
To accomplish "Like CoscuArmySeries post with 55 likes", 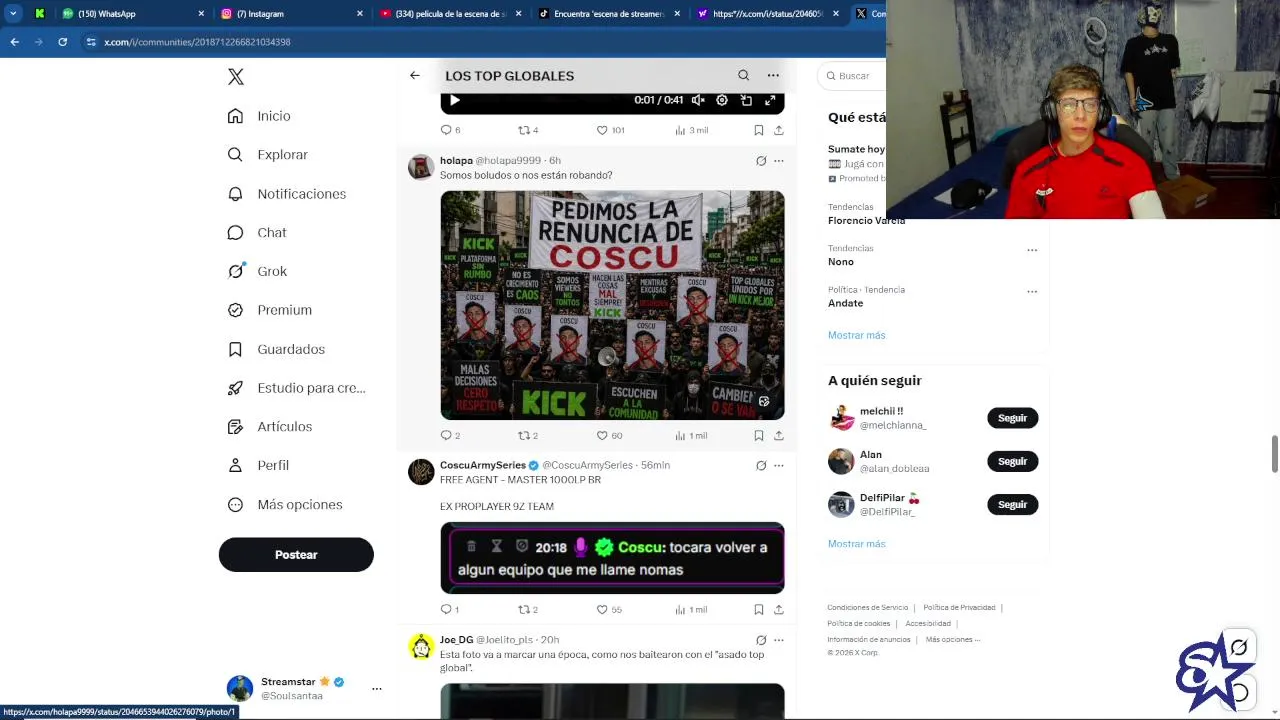I will click(610, 609).
